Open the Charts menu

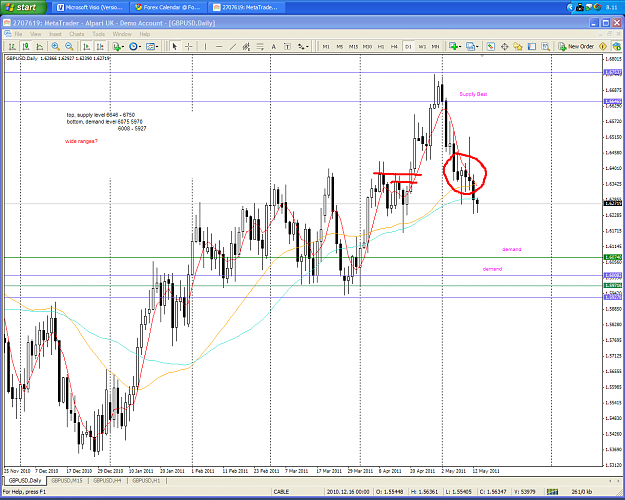coord(77,34)
